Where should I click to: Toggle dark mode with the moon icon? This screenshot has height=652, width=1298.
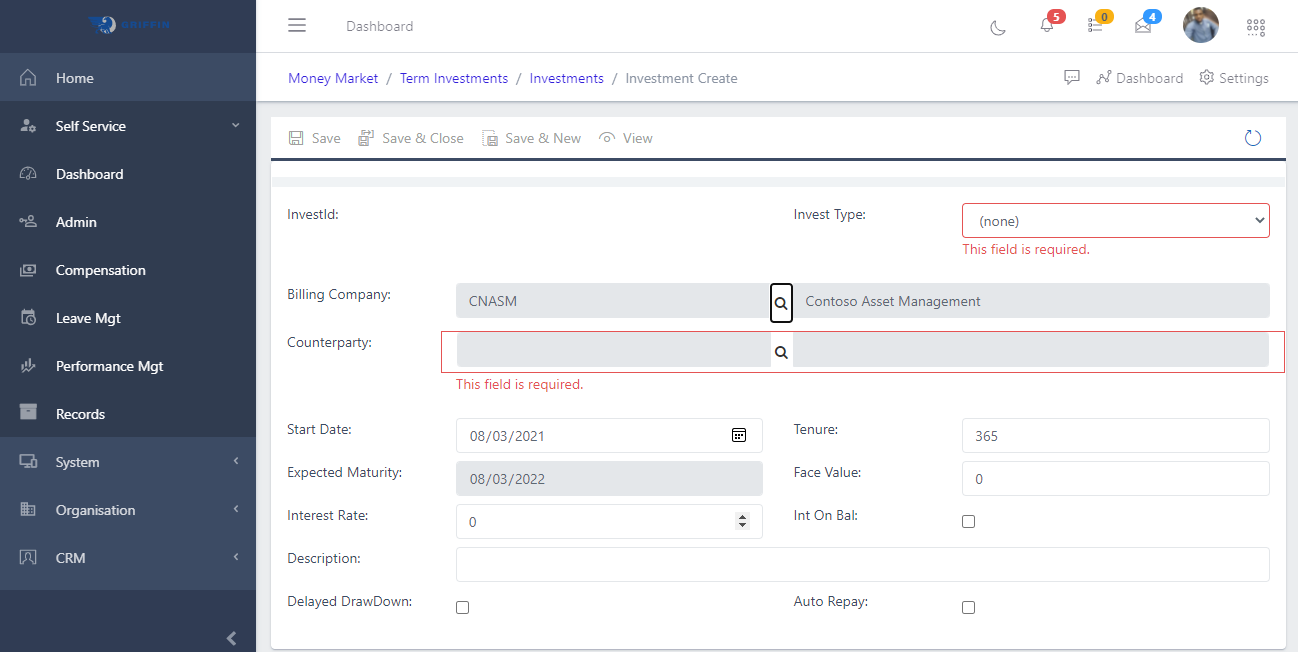(x=997, y=27)
